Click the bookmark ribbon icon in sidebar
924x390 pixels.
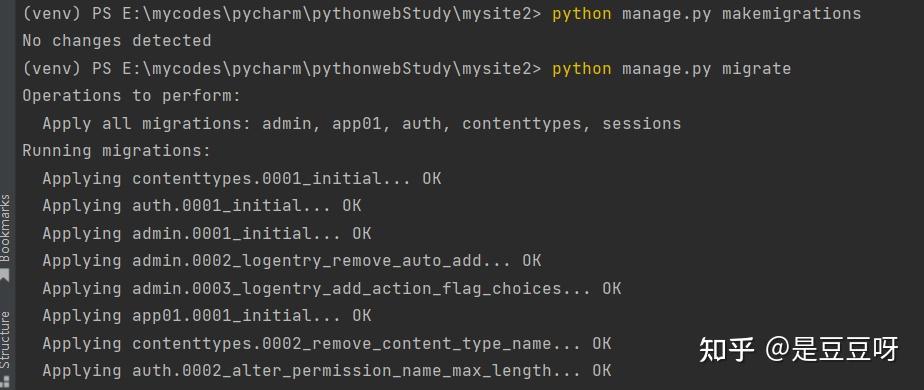coord(5,275)
